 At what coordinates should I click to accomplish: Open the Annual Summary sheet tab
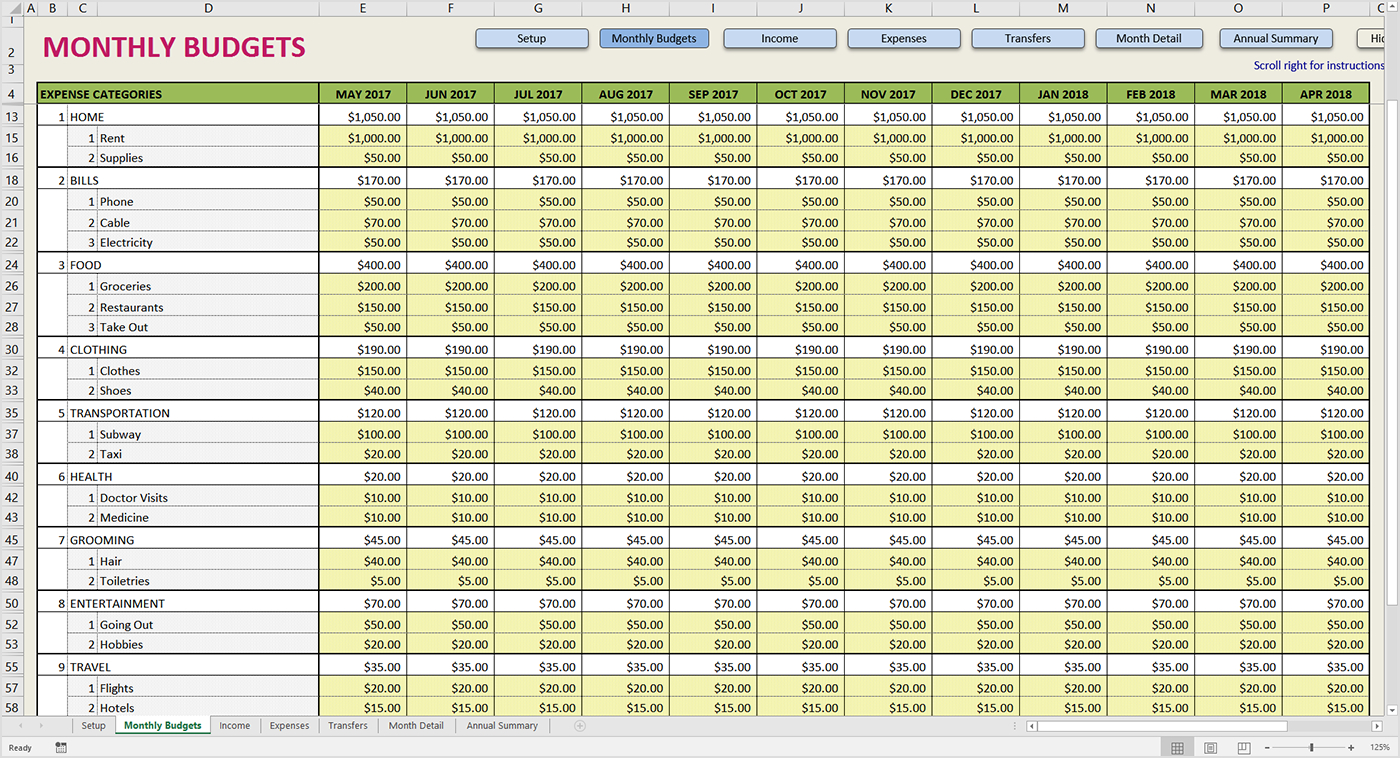click(x=502, y=726)
